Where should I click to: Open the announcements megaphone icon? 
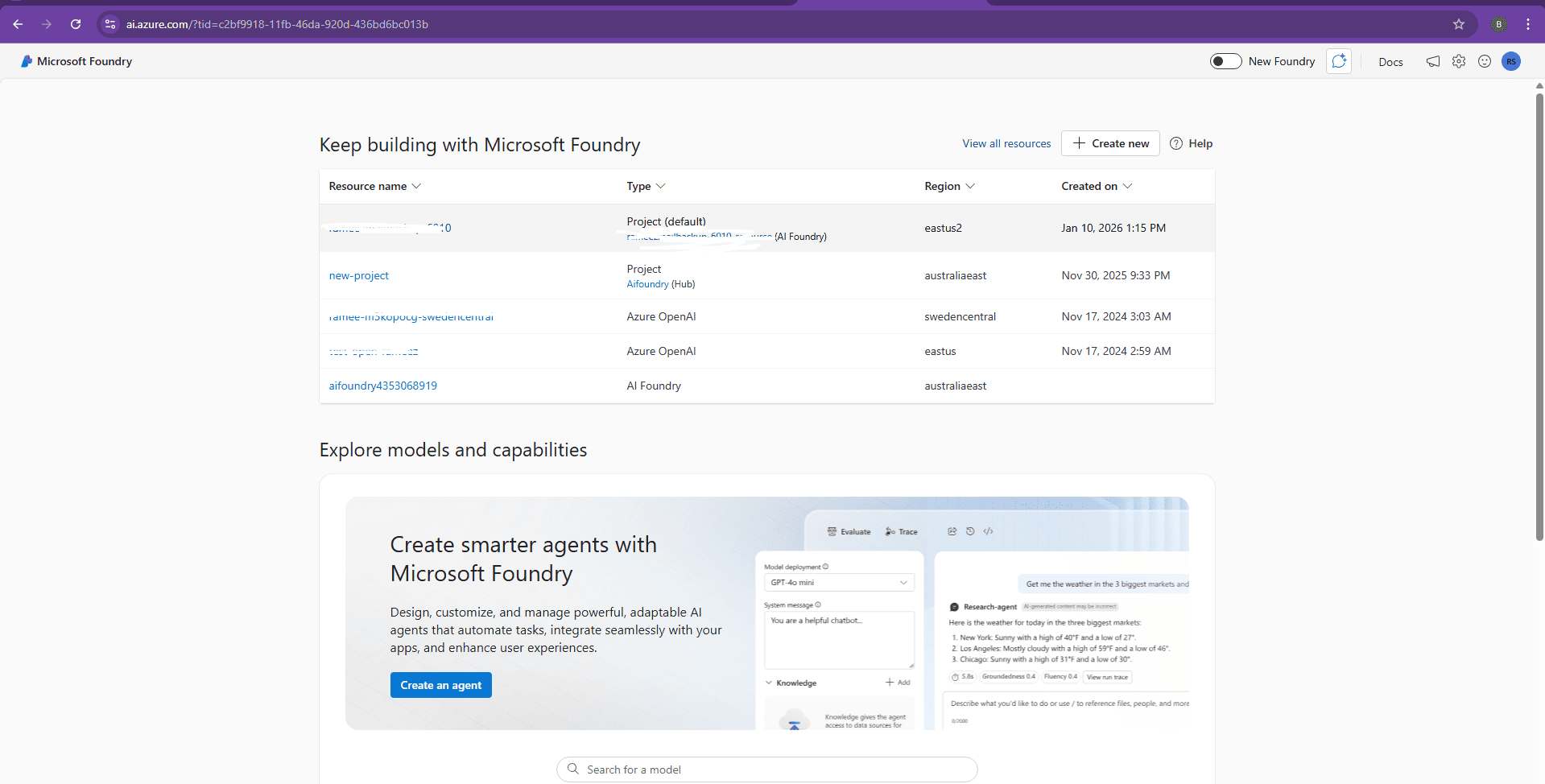pos(1433,61)
